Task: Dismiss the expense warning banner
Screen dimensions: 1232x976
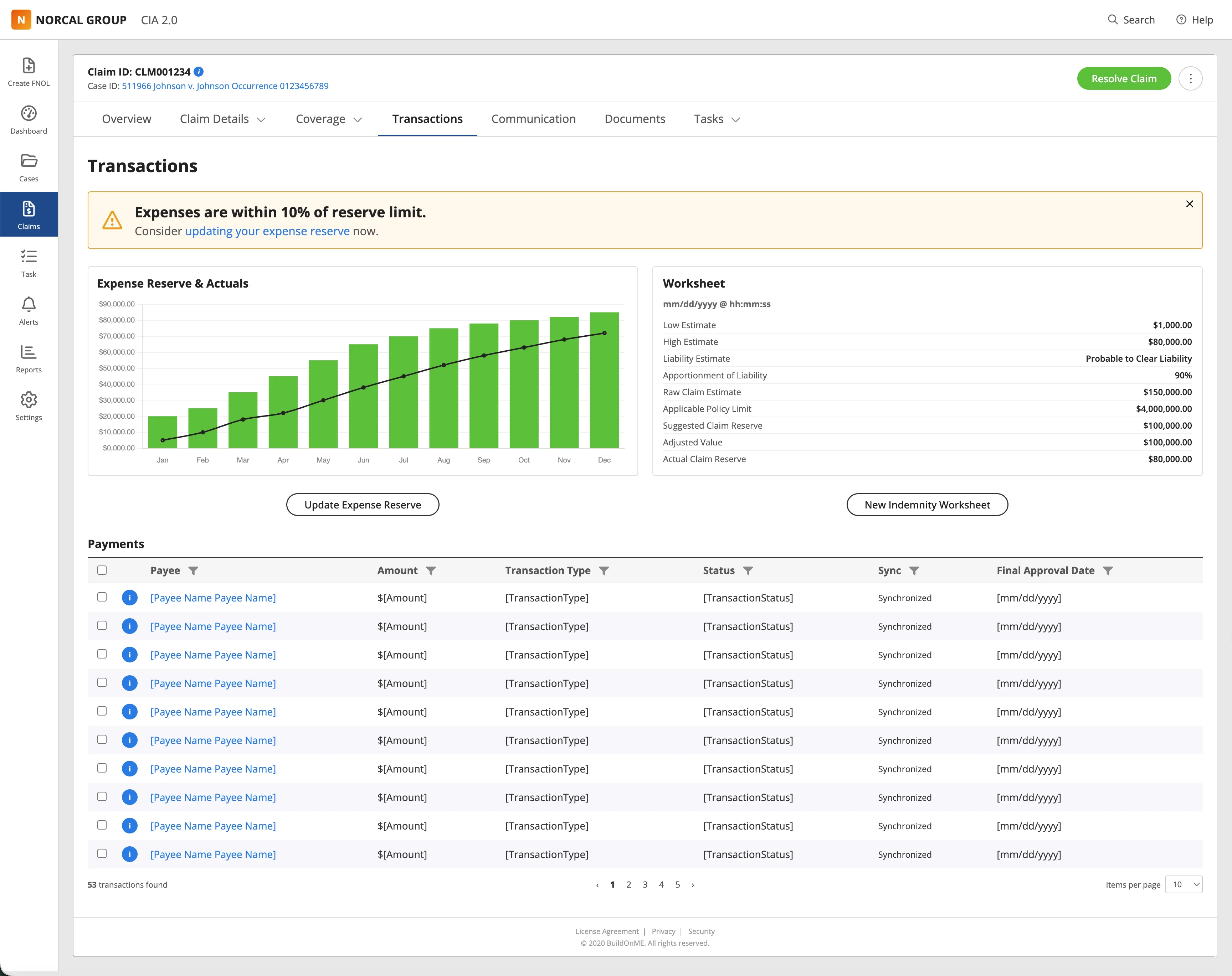Action: click(x=1189, y=204)
